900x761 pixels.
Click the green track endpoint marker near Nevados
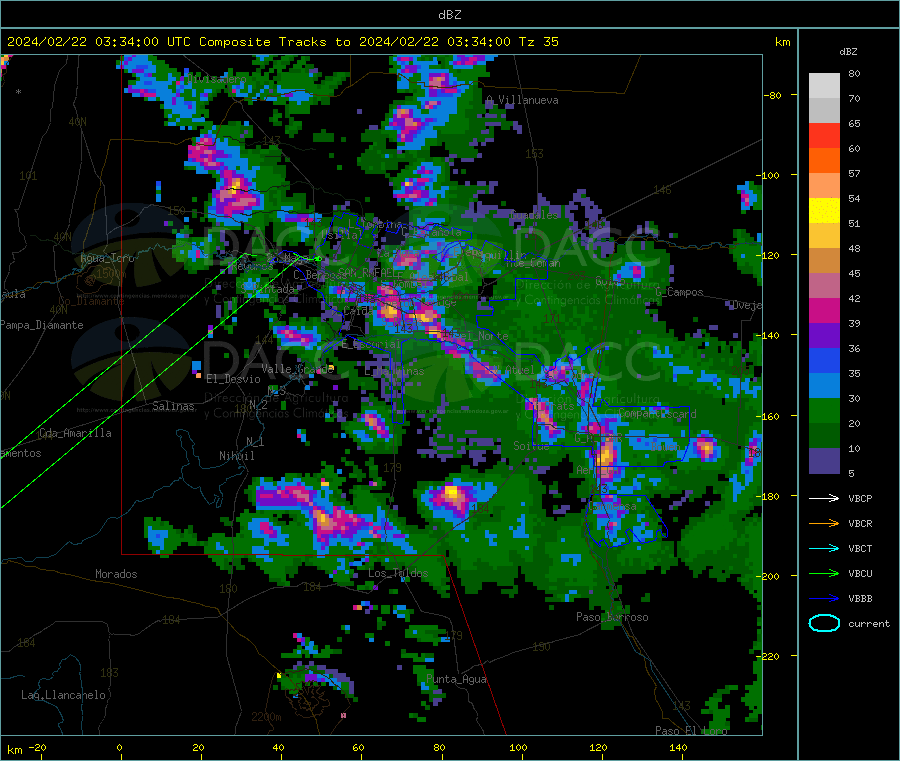[x=319, y=259]
